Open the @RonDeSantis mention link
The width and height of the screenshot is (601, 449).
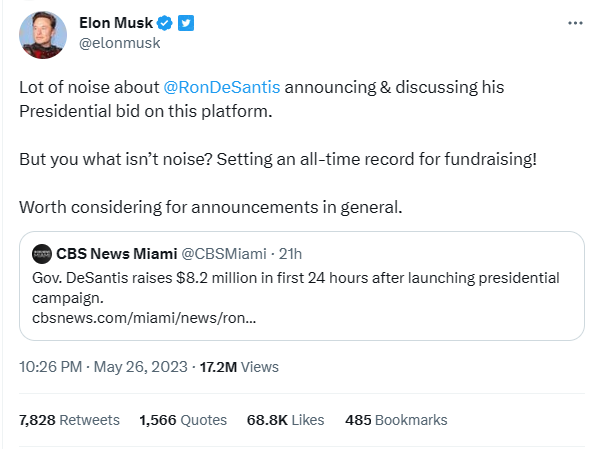pyautogui.click(x=222, y=87)
